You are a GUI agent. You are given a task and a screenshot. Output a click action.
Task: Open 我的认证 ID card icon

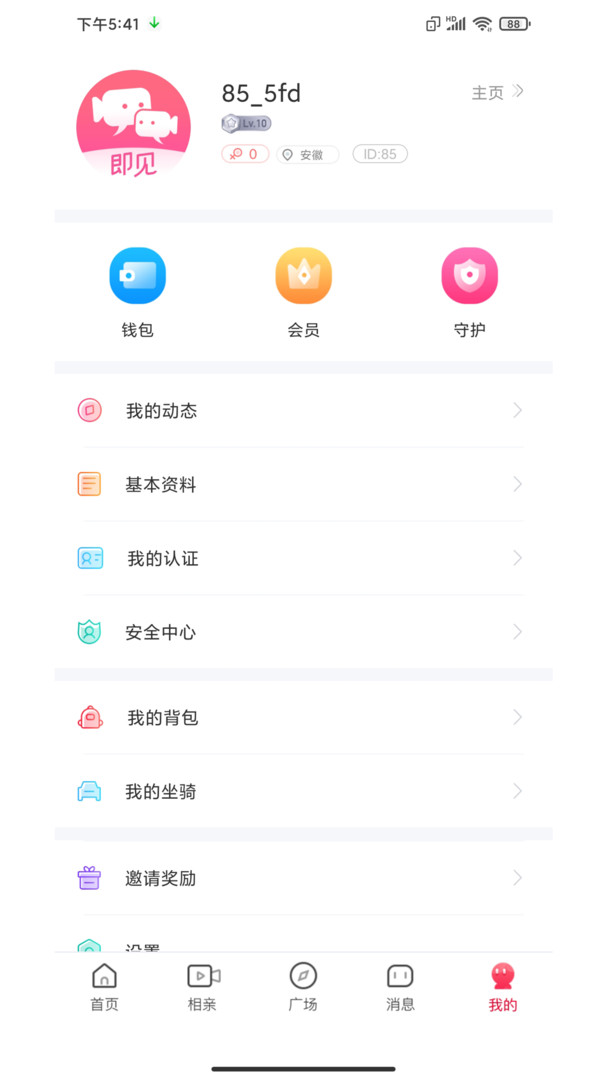click(90, 558)
